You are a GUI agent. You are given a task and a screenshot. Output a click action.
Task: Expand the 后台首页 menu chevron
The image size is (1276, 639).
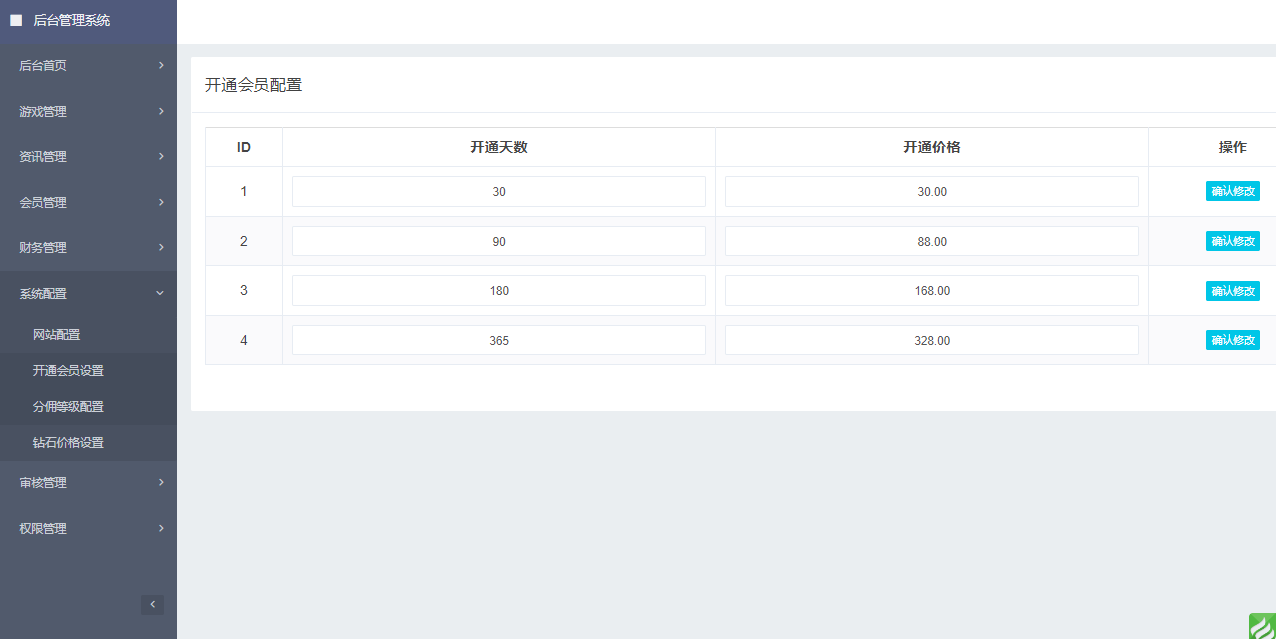(x=161, y=66)
